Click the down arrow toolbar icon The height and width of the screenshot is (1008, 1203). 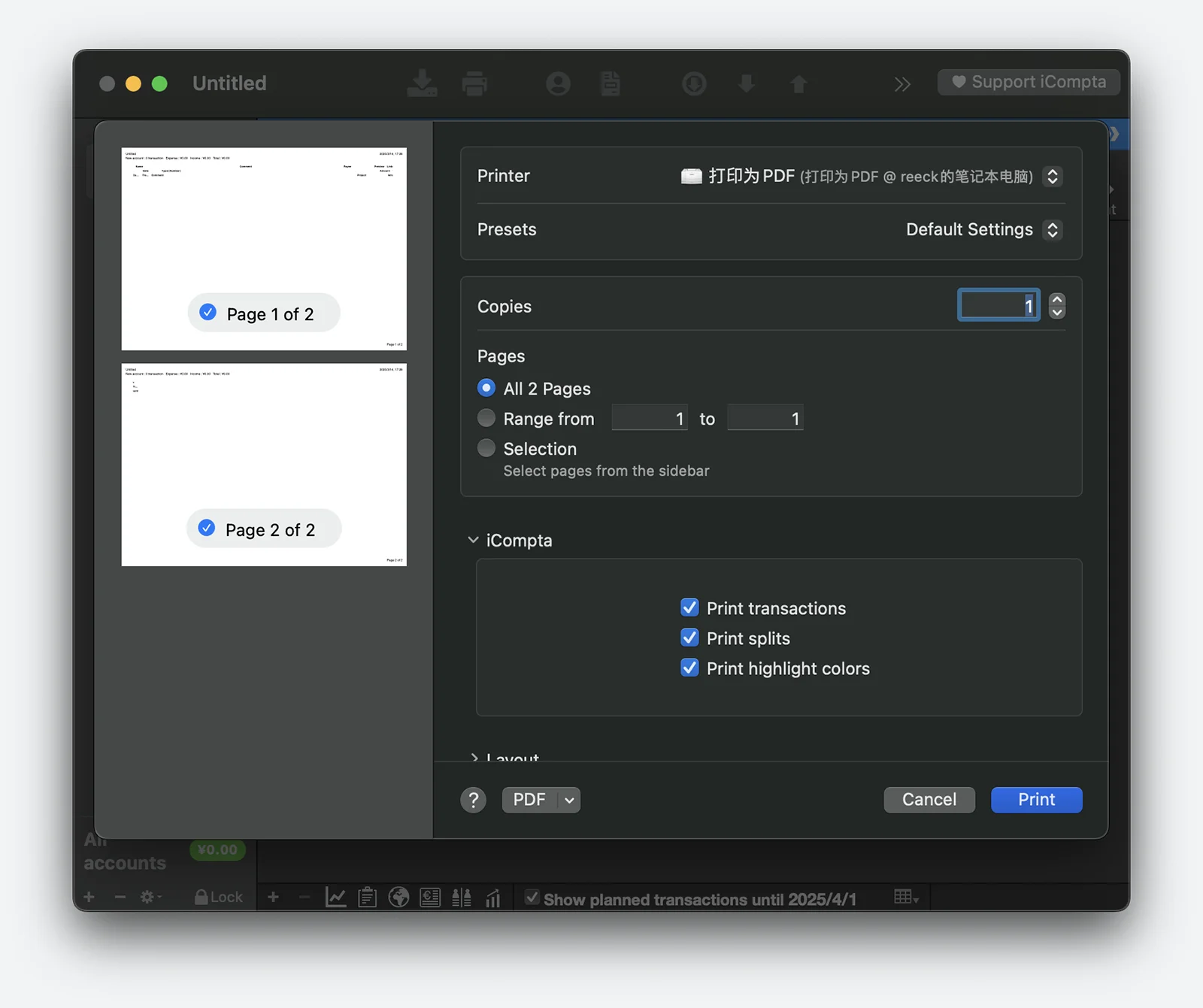coord(746,83)
